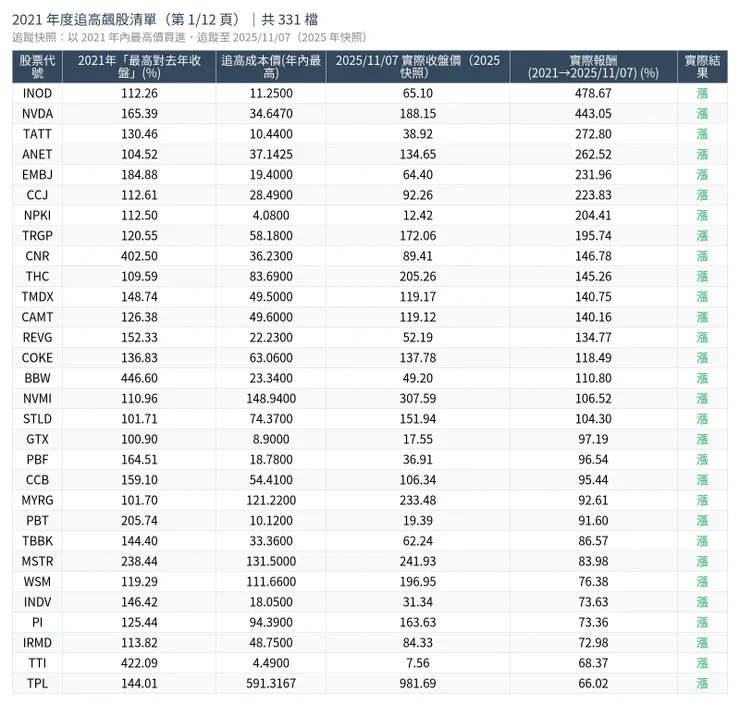
Task: Click the ANET ticker symbol
Action: click(38, 154)
